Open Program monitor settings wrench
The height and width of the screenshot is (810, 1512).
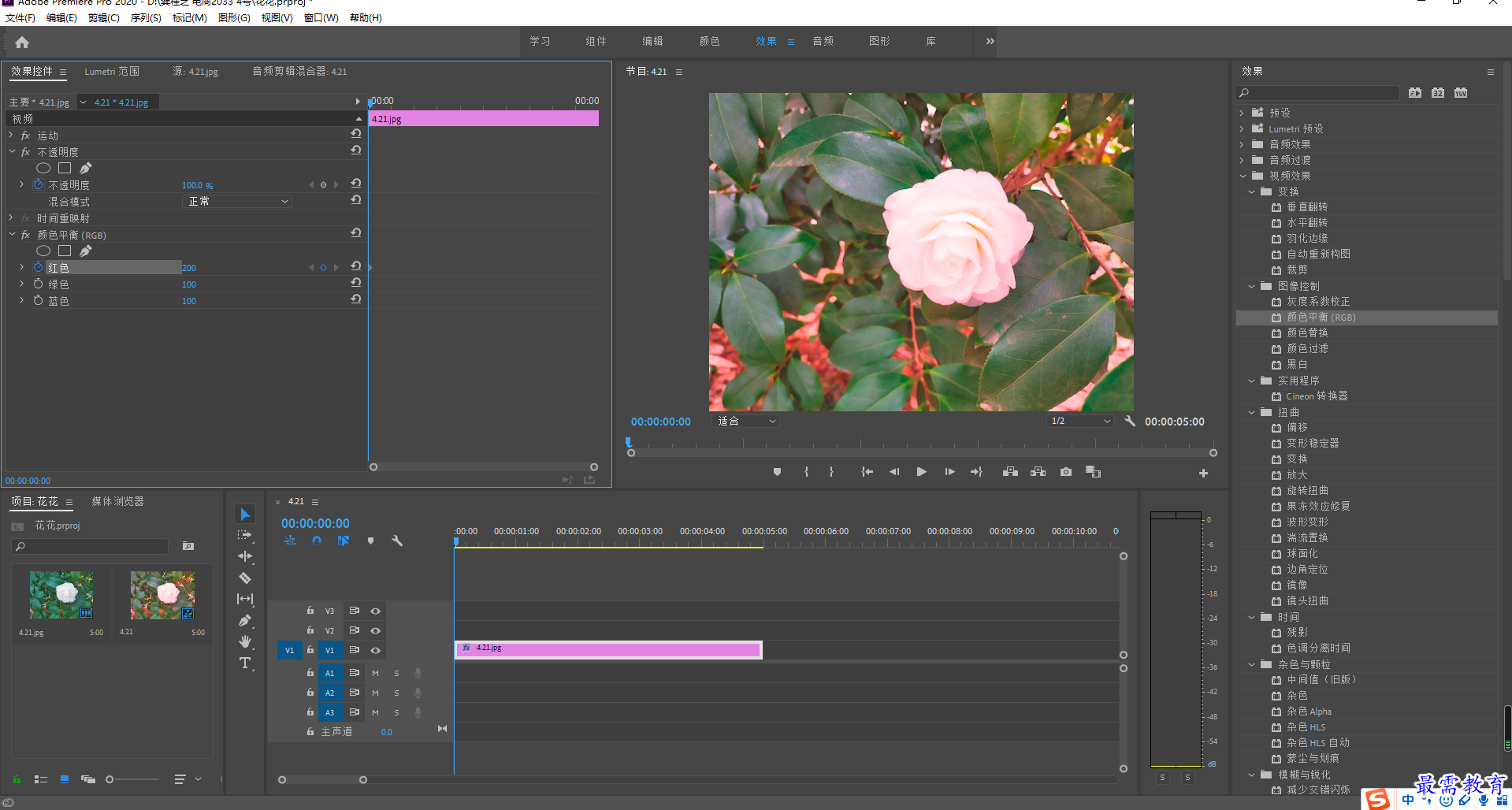pyautogui.click(x=1130, y=422)
